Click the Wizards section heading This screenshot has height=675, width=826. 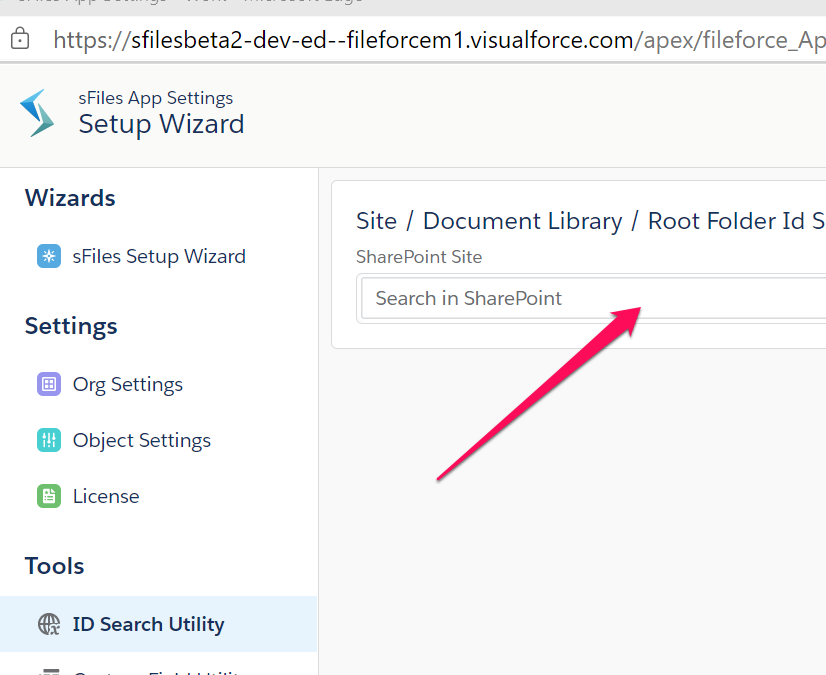pyautogui.click(x=69, y=198)
